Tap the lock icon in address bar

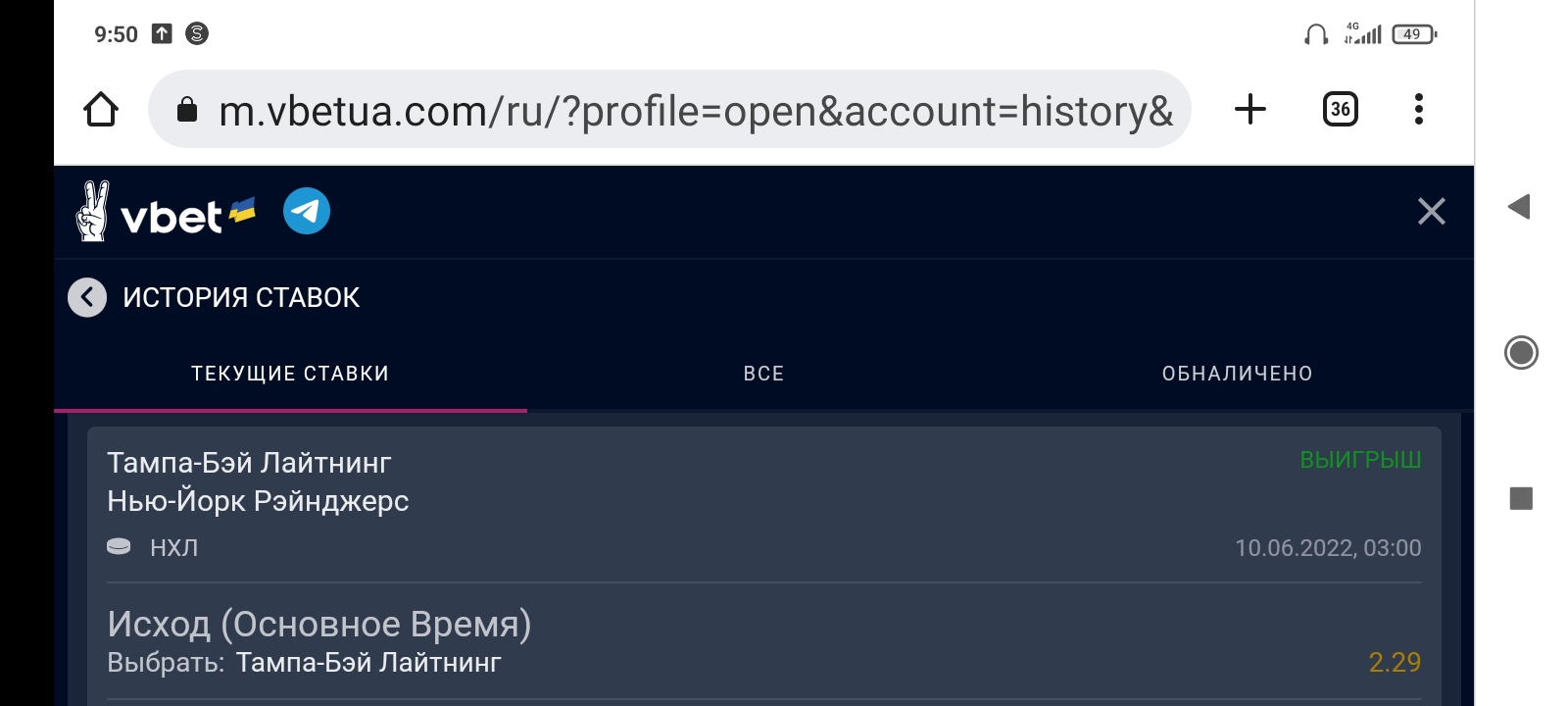pyautogui.click(x=187, y=110)
